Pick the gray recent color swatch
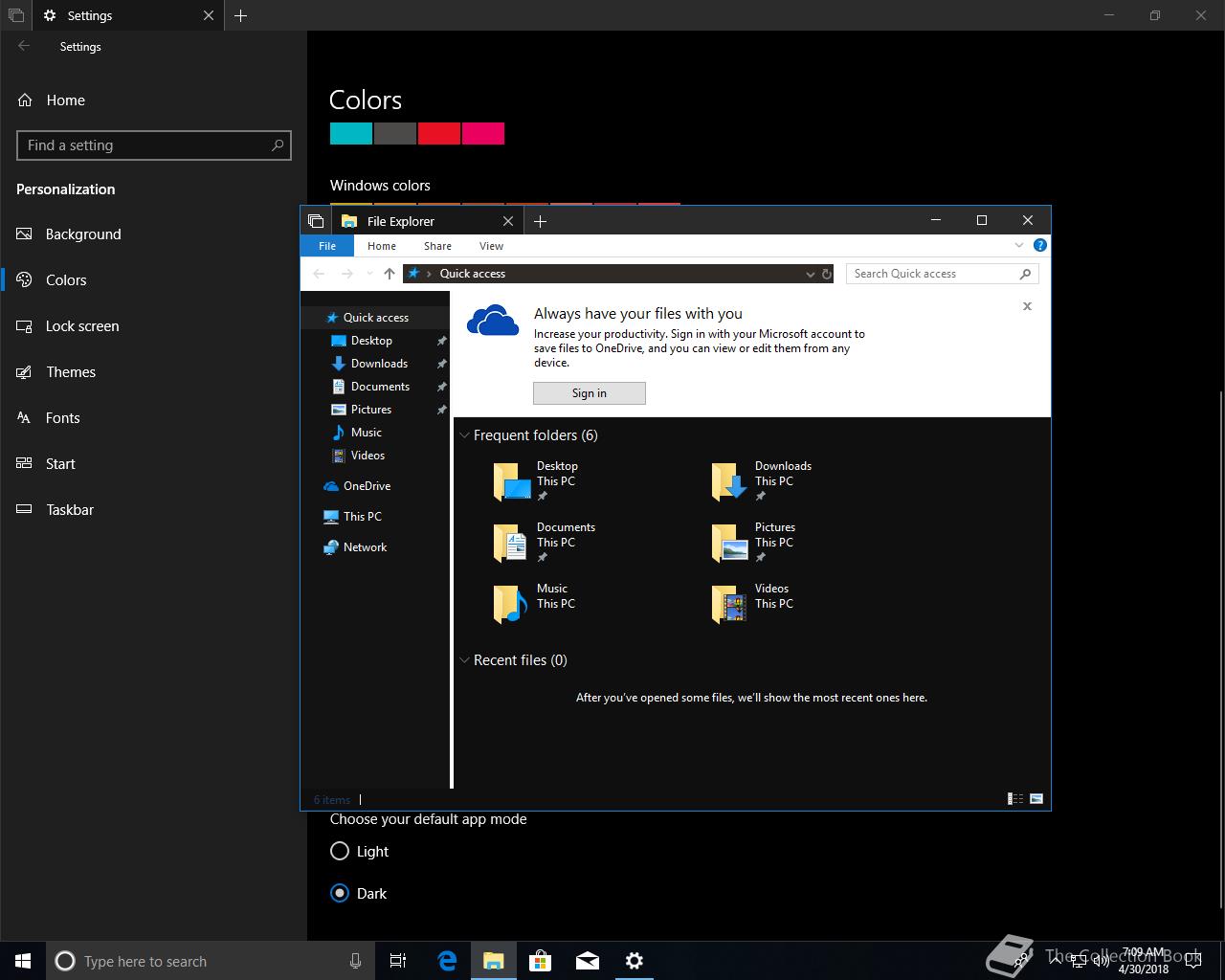The height and width of the screenshot is (980, 1225). click(395, 133)
